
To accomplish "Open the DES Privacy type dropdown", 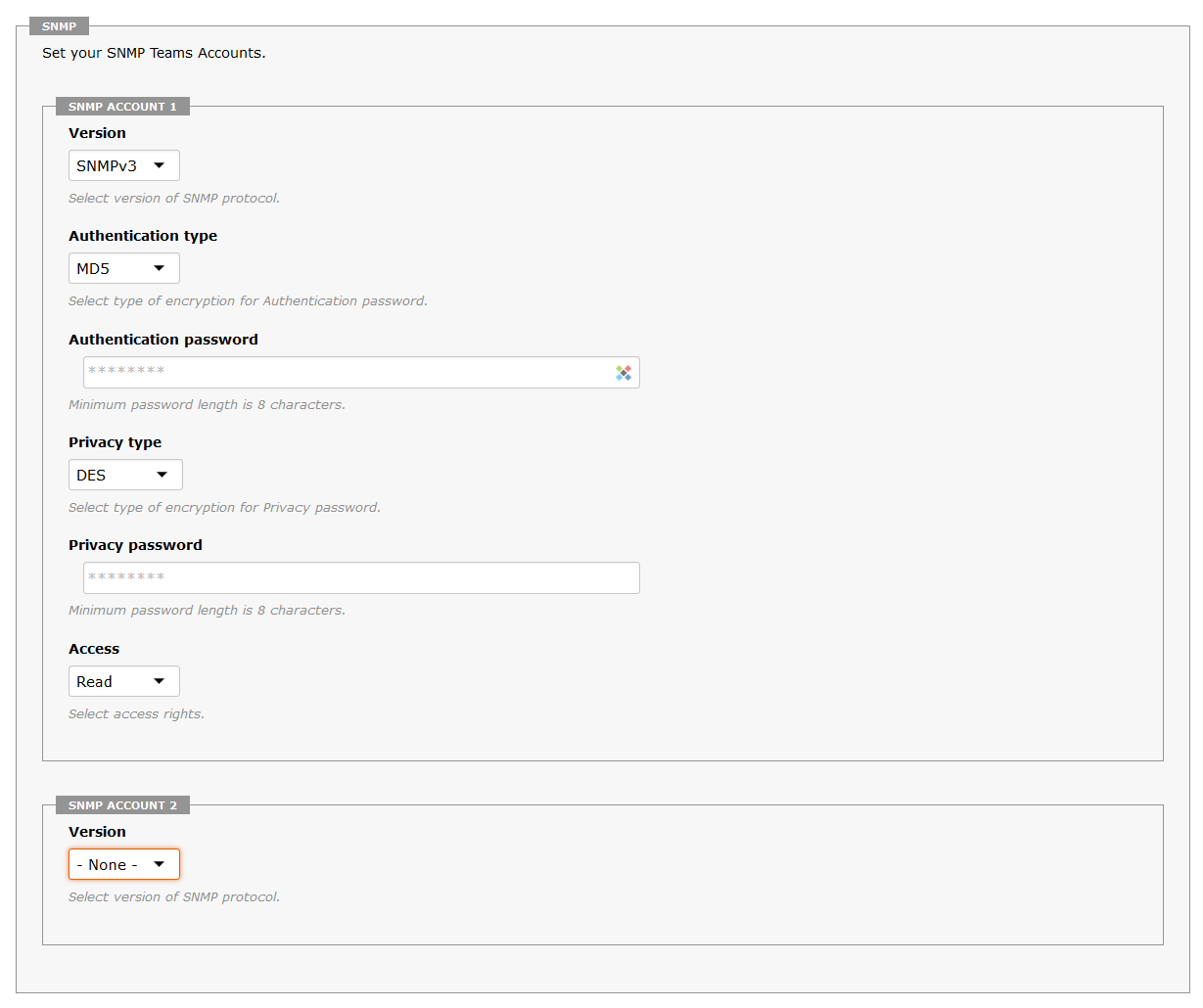I will click(x=125, y=475).
